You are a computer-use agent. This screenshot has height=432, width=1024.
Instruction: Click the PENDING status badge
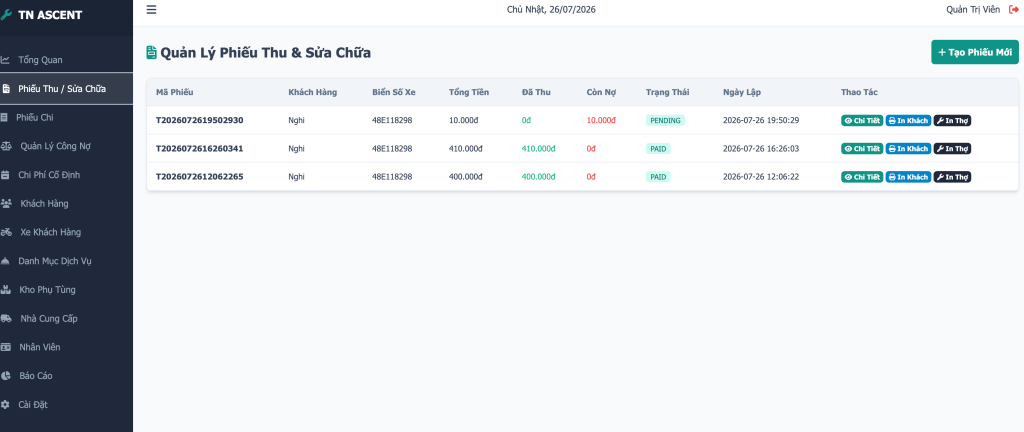665,121
